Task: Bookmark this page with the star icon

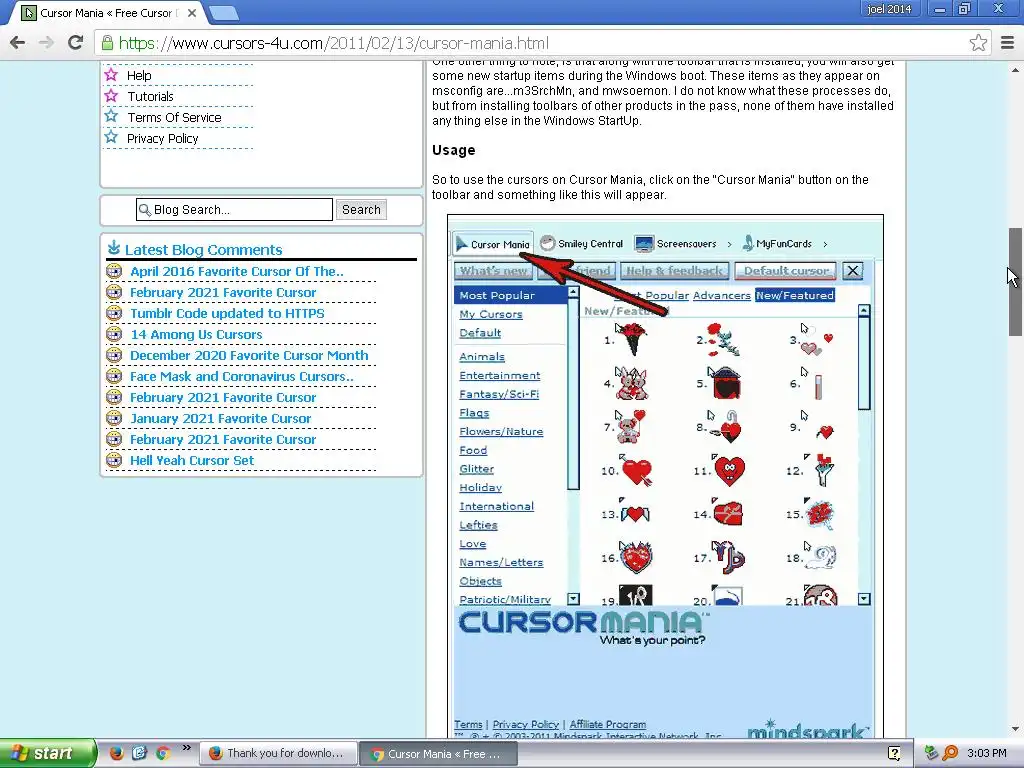Action: [978, 43]
